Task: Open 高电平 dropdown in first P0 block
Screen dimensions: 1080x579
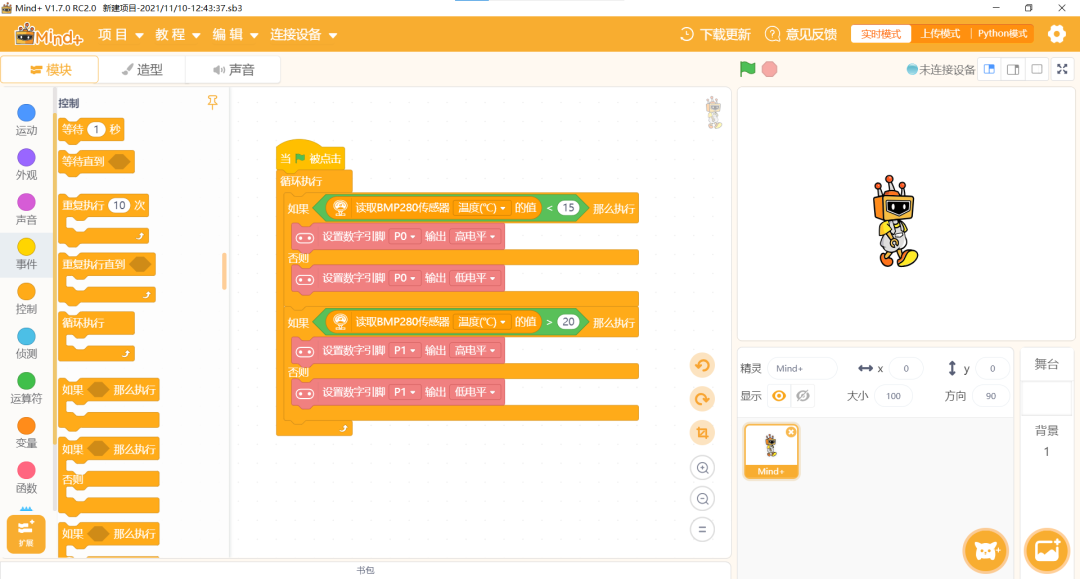Action: point(474,236)
